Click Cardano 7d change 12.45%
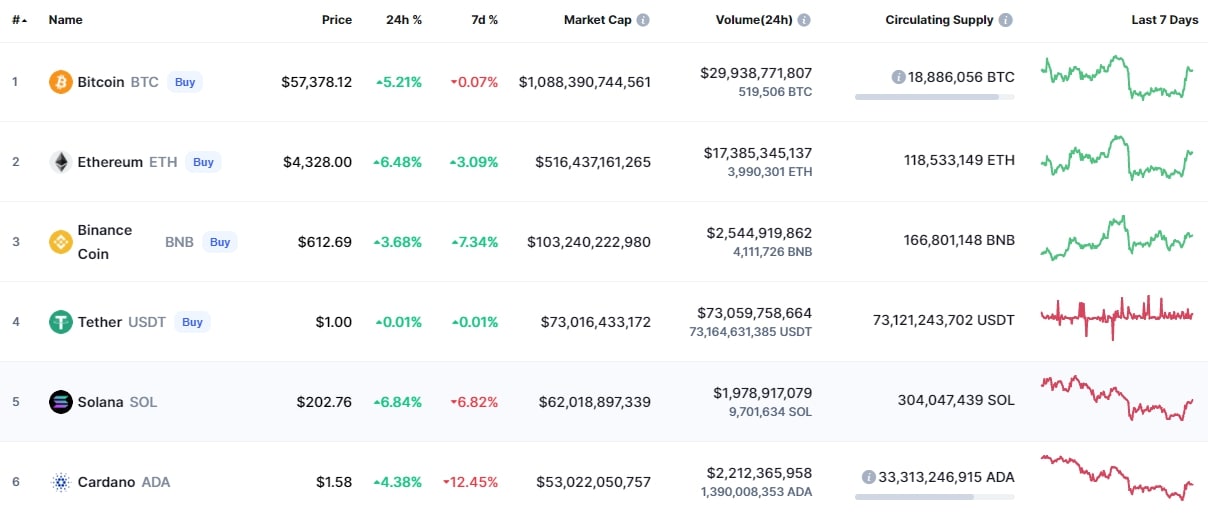This screenshot has height=515, width=1208. (470, 482)
